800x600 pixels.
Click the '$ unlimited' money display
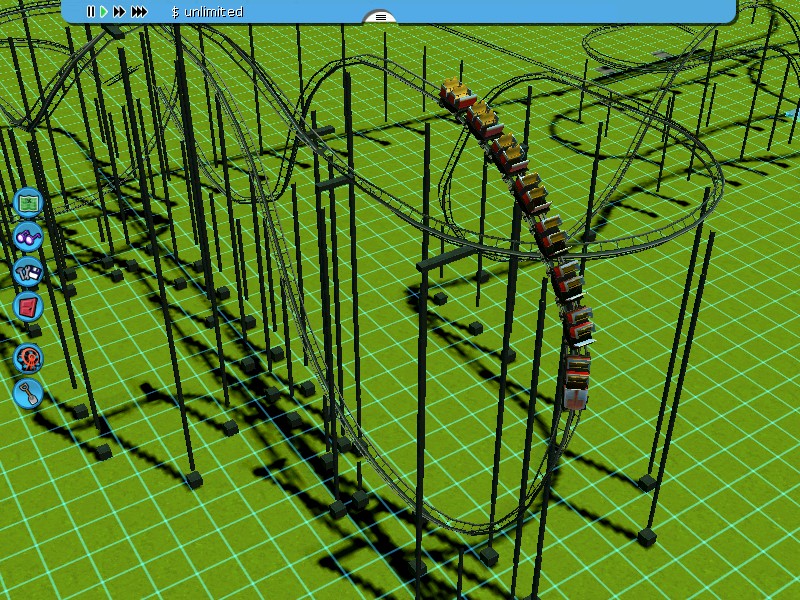pos(207,12)
